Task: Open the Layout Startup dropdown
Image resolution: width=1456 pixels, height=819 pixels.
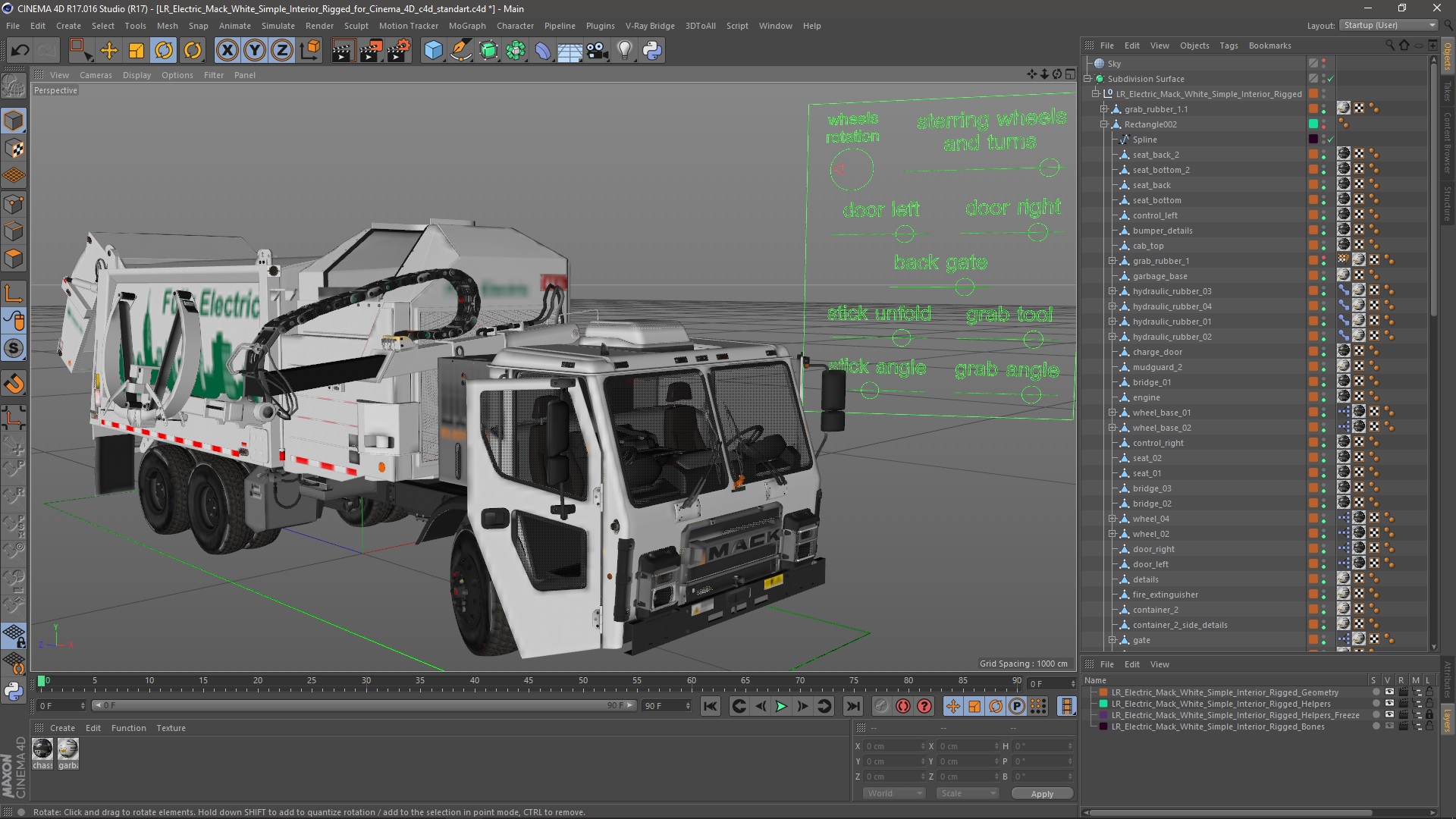Action: point(1389,25)
